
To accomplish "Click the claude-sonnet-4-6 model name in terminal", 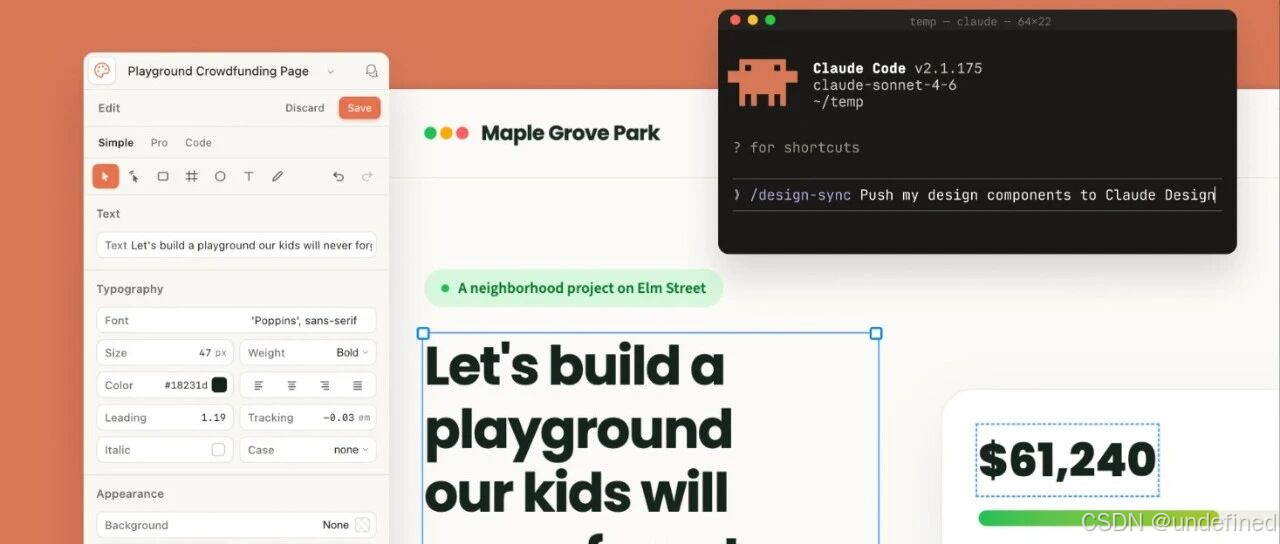I will [x=885, y=85].
